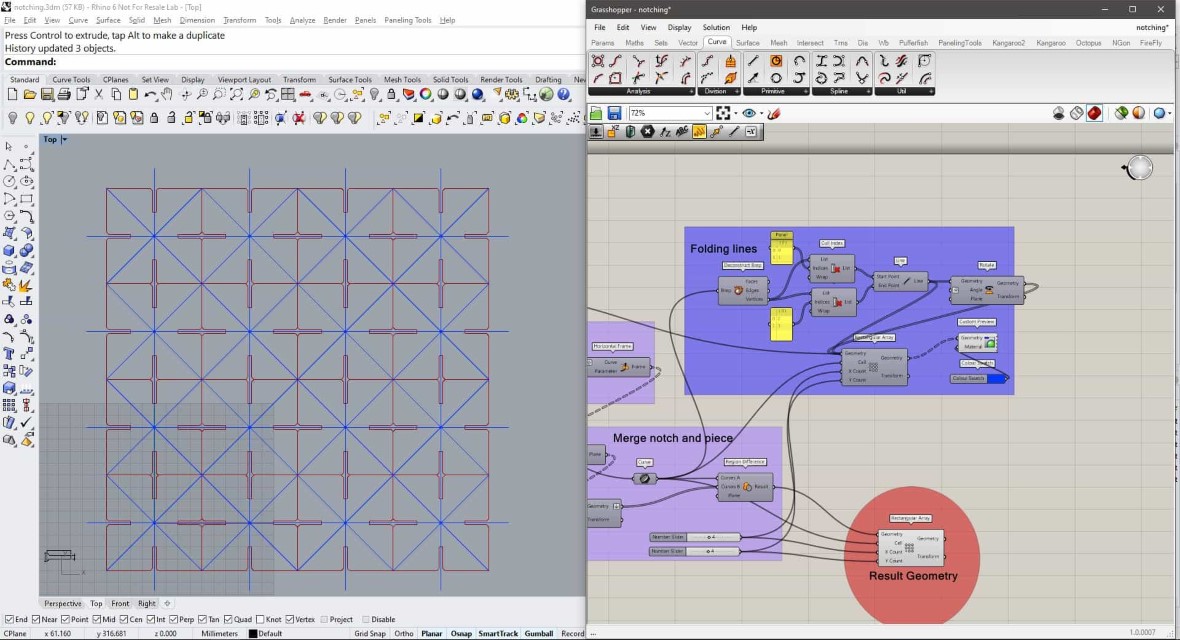1180x640 pixels.
Task: Toggle the Cen osnap checkbox
Action: tap(123, 620)
